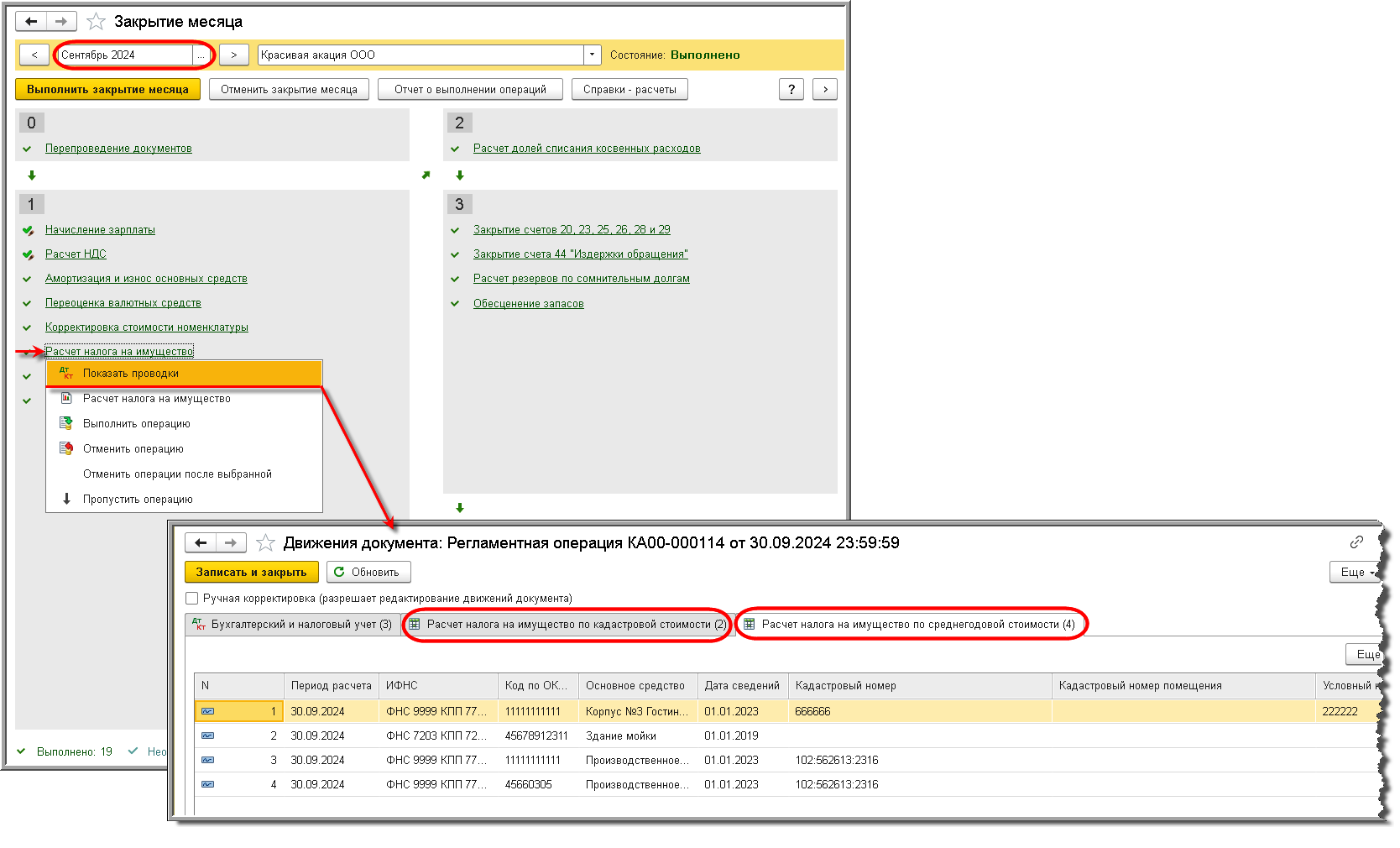Screen dimensions: 1400x848
Task: Choose Показать проводки in context menu
Action: (184, 374)
